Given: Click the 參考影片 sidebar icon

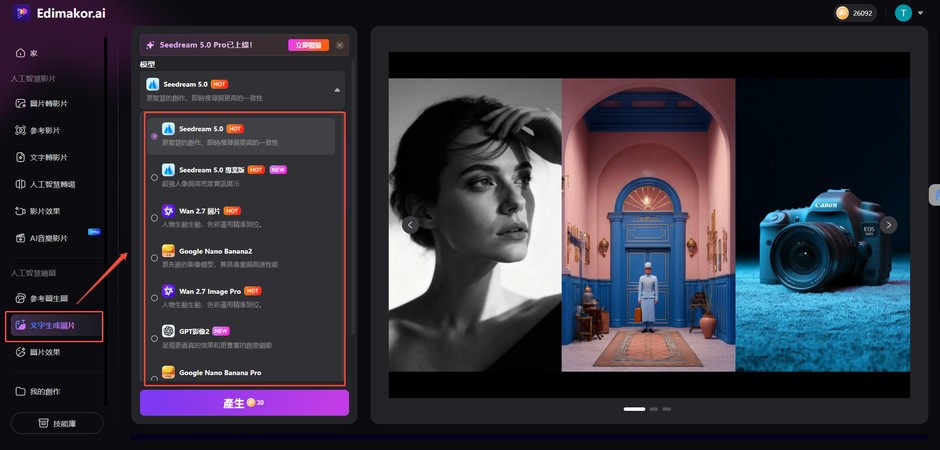Looking at the screenshot, I should pyautogui.click(x=21, y=131).
